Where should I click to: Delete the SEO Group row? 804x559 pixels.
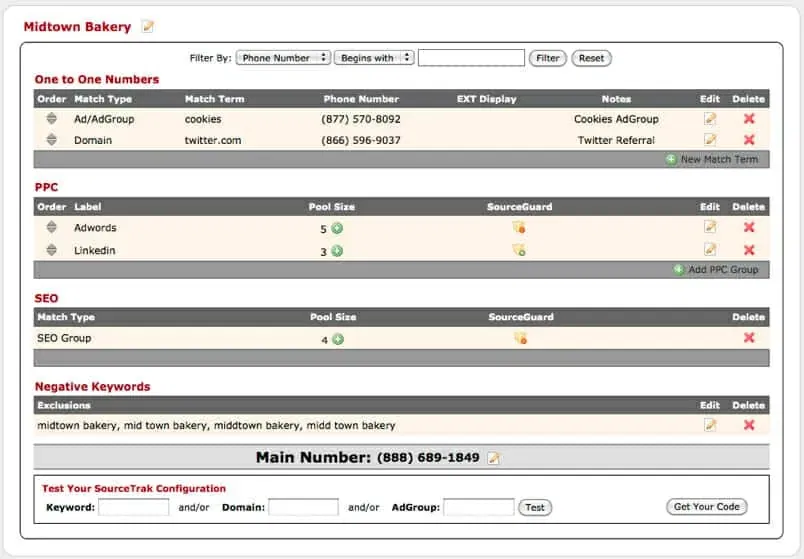point(749,338)
